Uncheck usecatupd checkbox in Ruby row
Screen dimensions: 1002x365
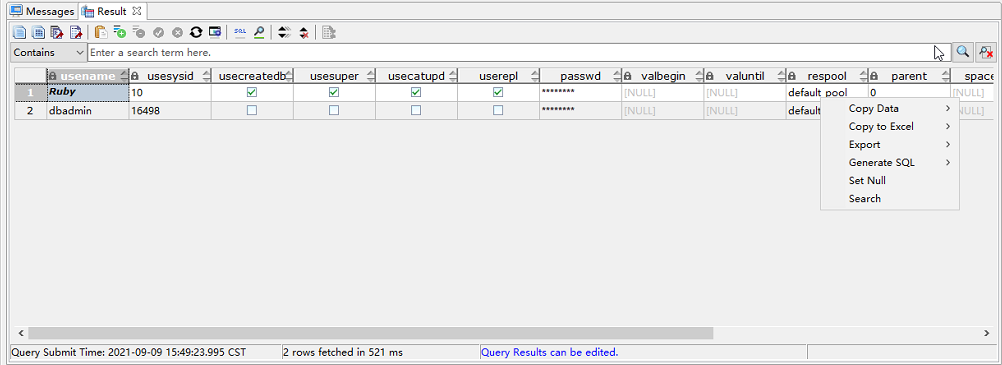(x=416, y=92)
